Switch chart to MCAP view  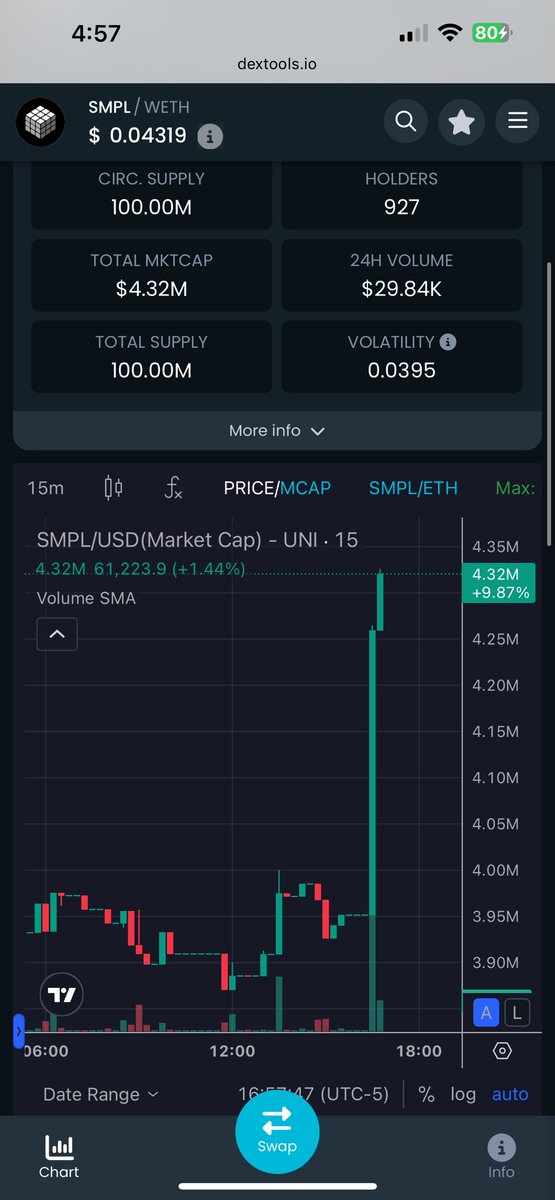306,488
